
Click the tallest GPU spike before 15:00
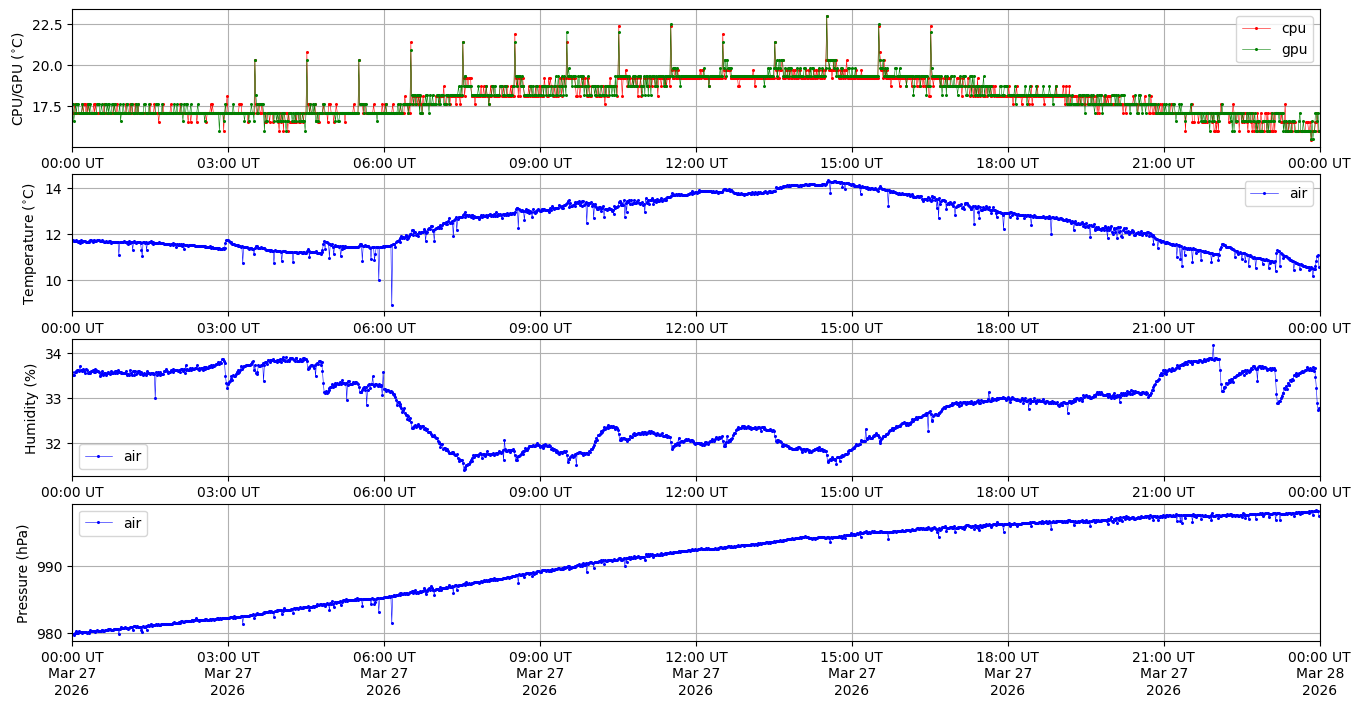(827, 16)
